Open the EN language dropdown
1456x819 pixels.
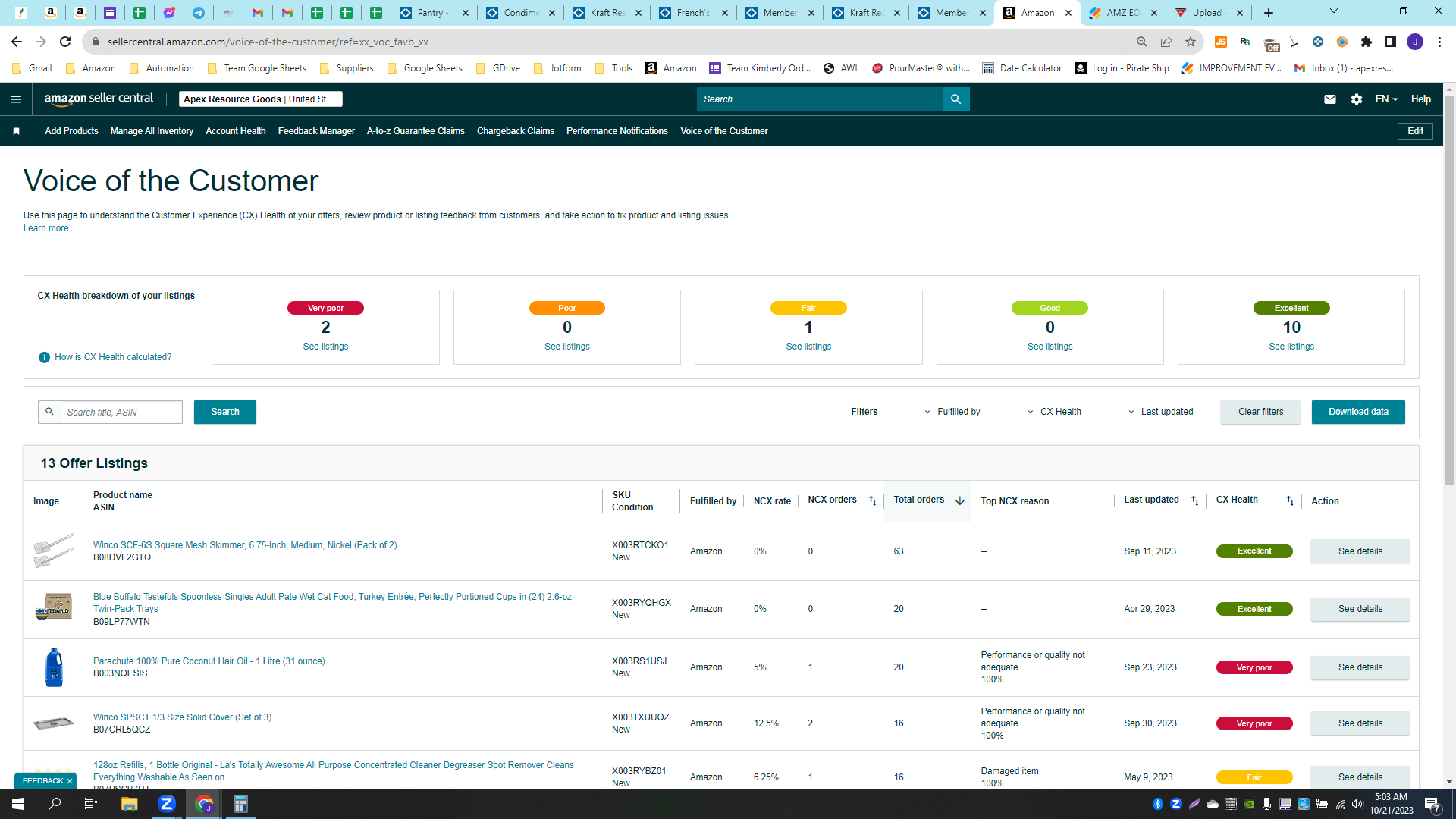coord(1386,99)
